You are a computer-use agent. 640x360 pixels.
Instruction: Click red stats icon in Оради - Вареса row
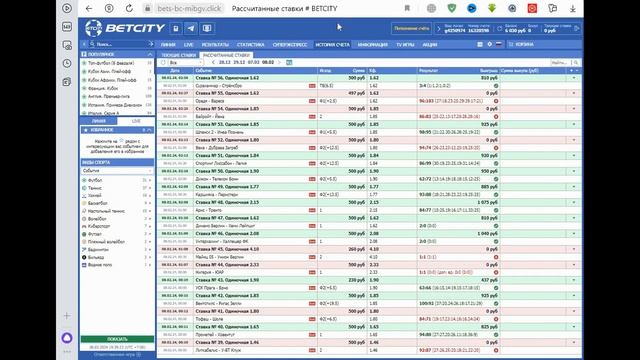312,101
